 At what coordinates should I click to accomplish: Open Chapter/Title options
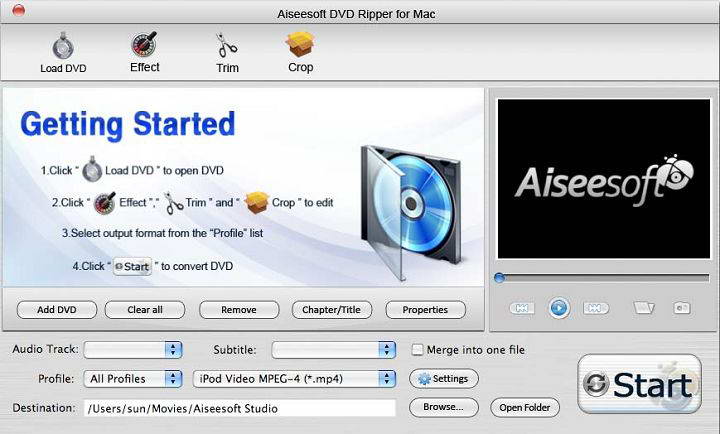332,310
